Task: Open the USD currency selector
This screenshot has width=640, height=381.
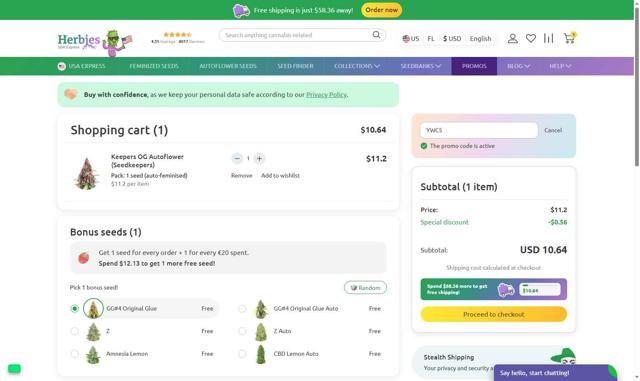Action: point(452,38)
